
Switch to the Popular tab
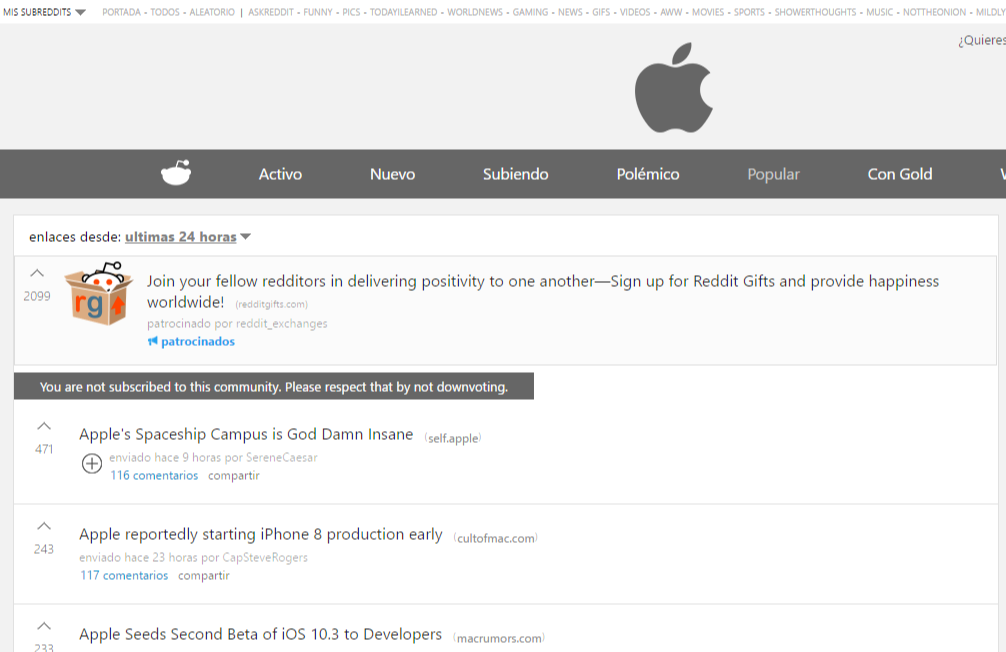pyautogui.click(x=773, y=174)
